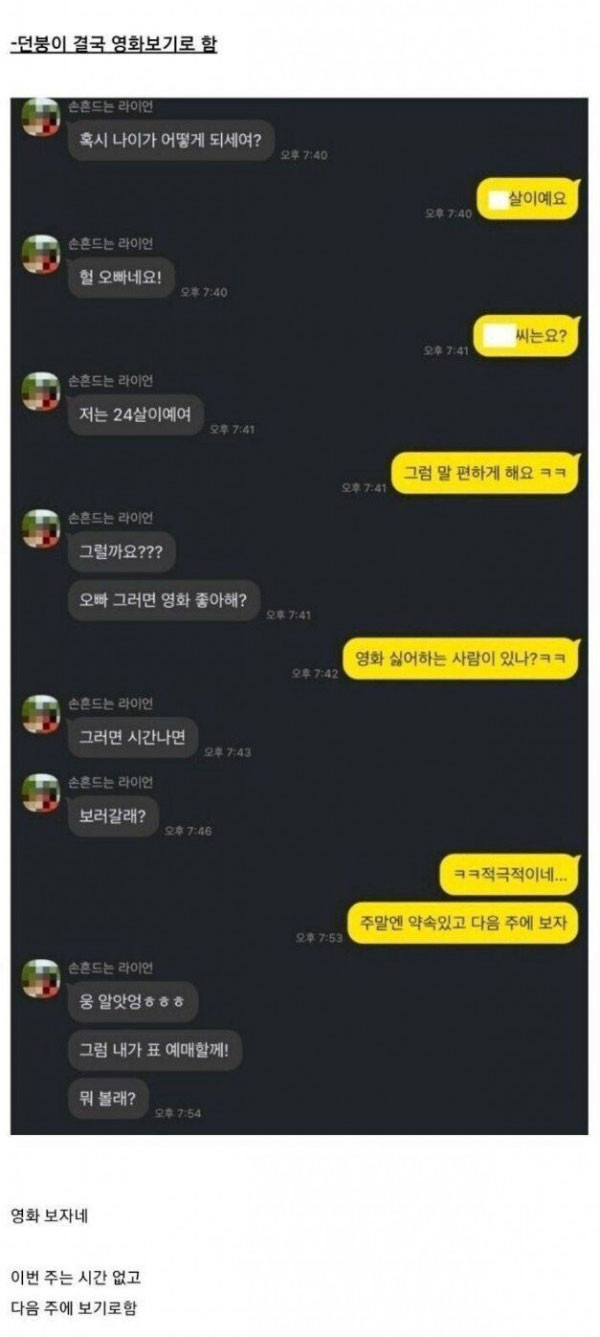The height and width of the screenshot is (1337, 600).
Task: Click the underlined title '-던붕이 결국 영화보기로 함'
Action: click(x=113, y=44)
